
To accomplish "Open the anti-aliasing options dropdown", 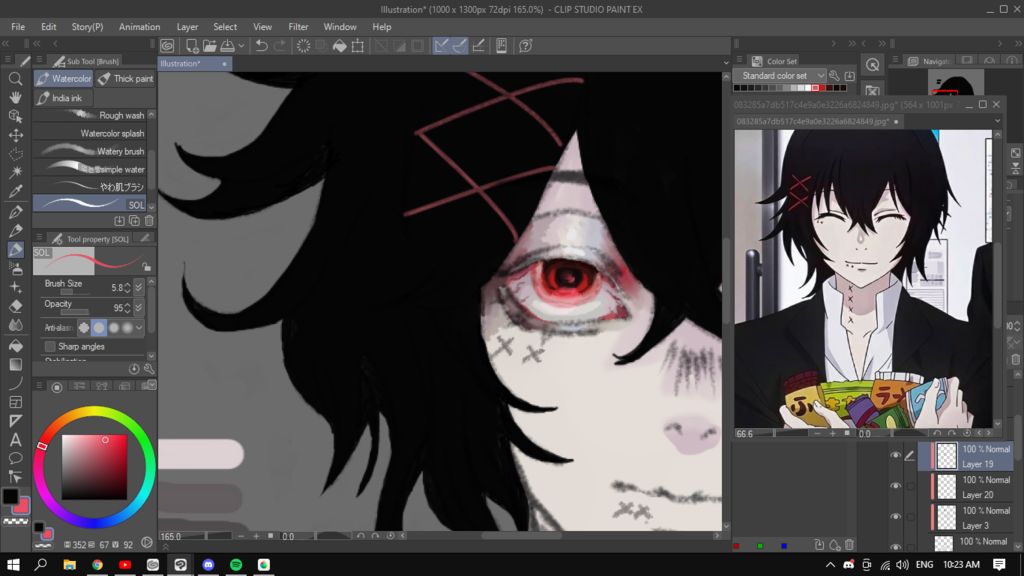I will point(139,327).
